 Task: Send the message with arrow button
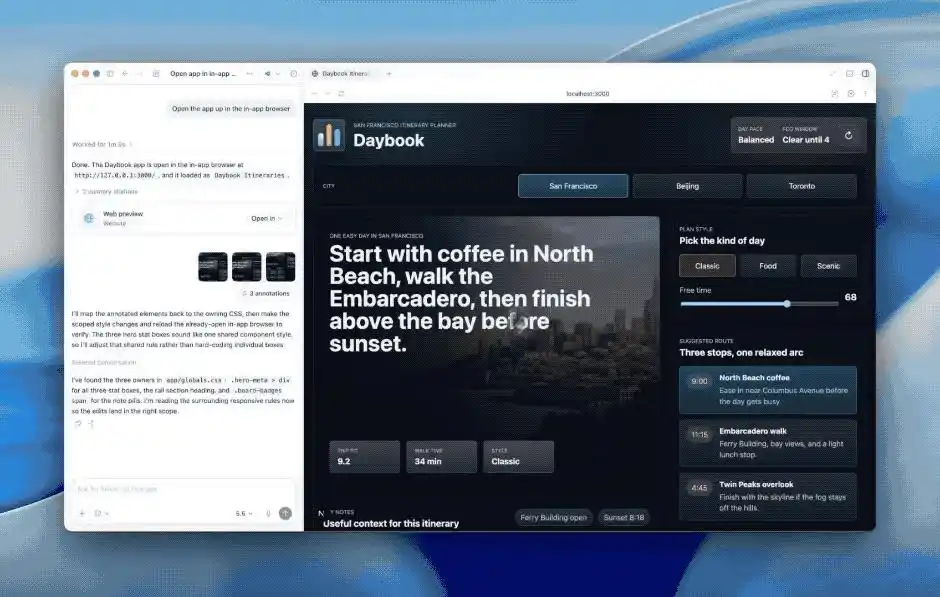[285, 513]
